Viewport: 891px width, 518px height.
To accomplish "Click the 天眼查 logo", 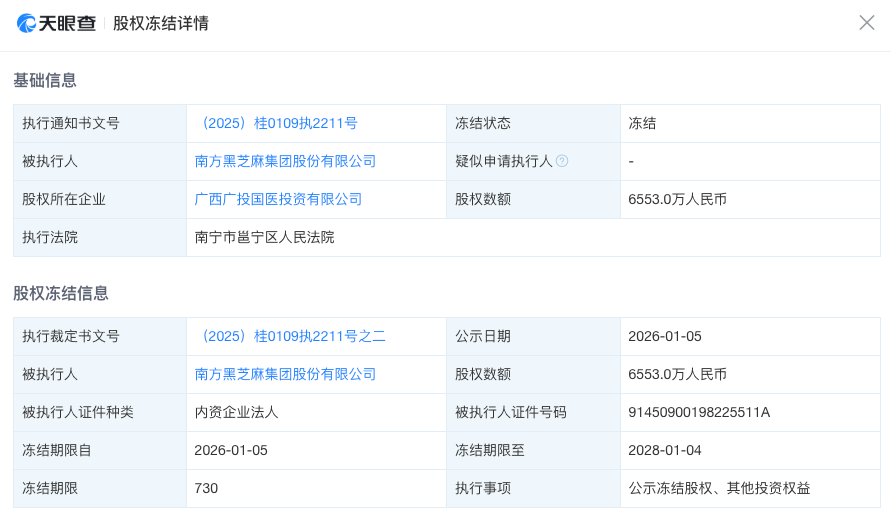I will (56, 23).
